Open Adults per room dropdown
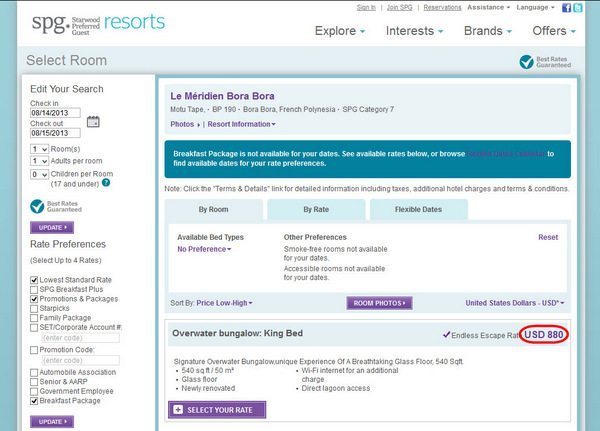This screenshot has height=431, width=600. pos(39,161)
